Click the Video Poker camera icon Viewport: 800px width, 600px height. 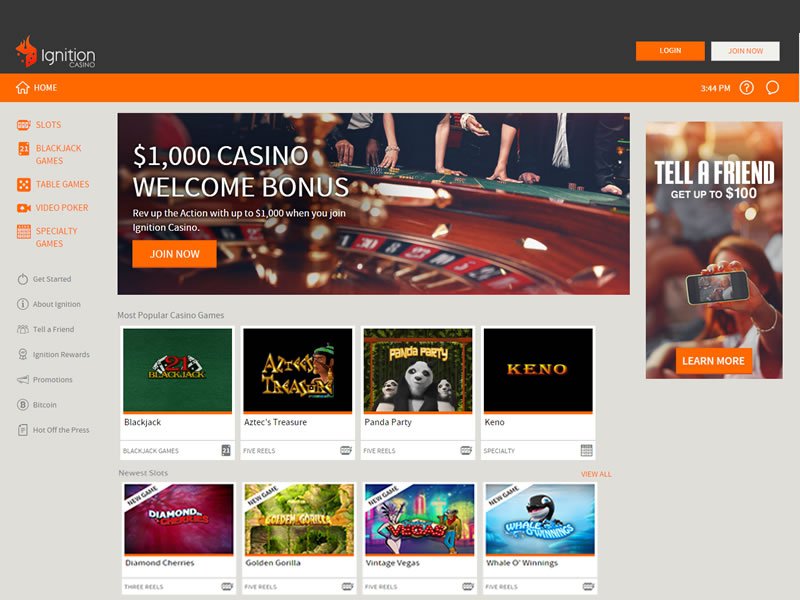[x=23, y=208]
